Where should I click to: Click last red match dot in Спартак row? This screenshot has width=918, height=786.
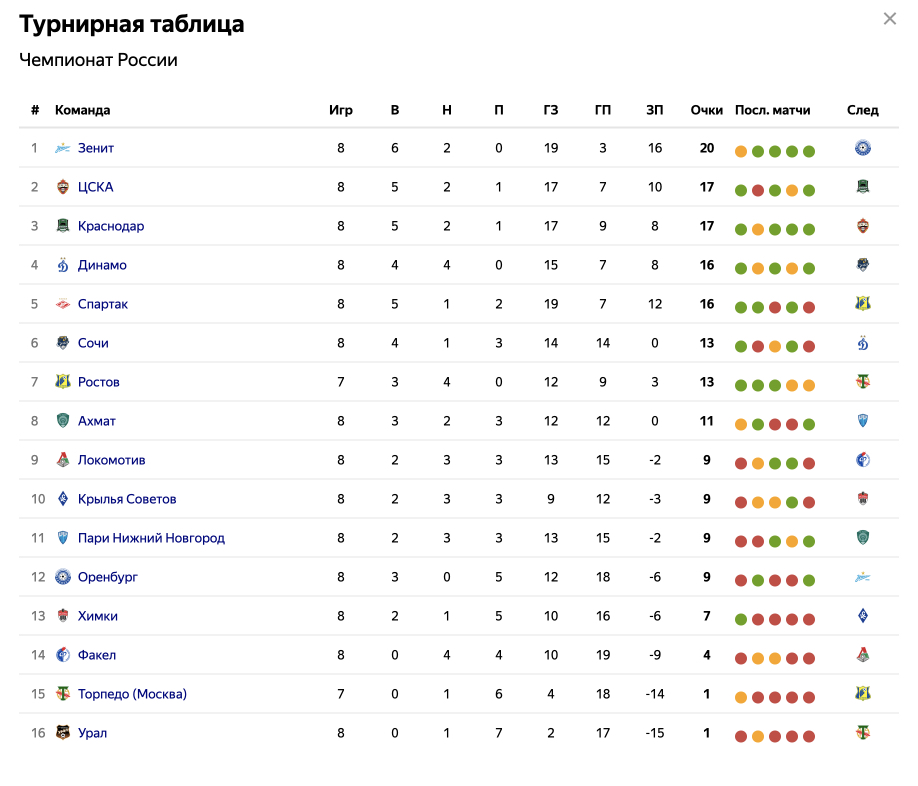[x=809, y=308]
